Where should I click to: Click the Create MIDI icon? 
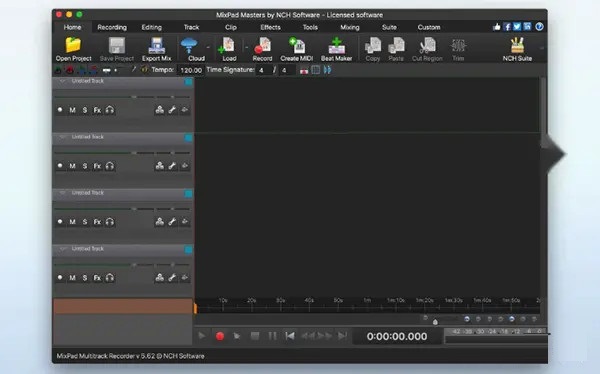297,46
